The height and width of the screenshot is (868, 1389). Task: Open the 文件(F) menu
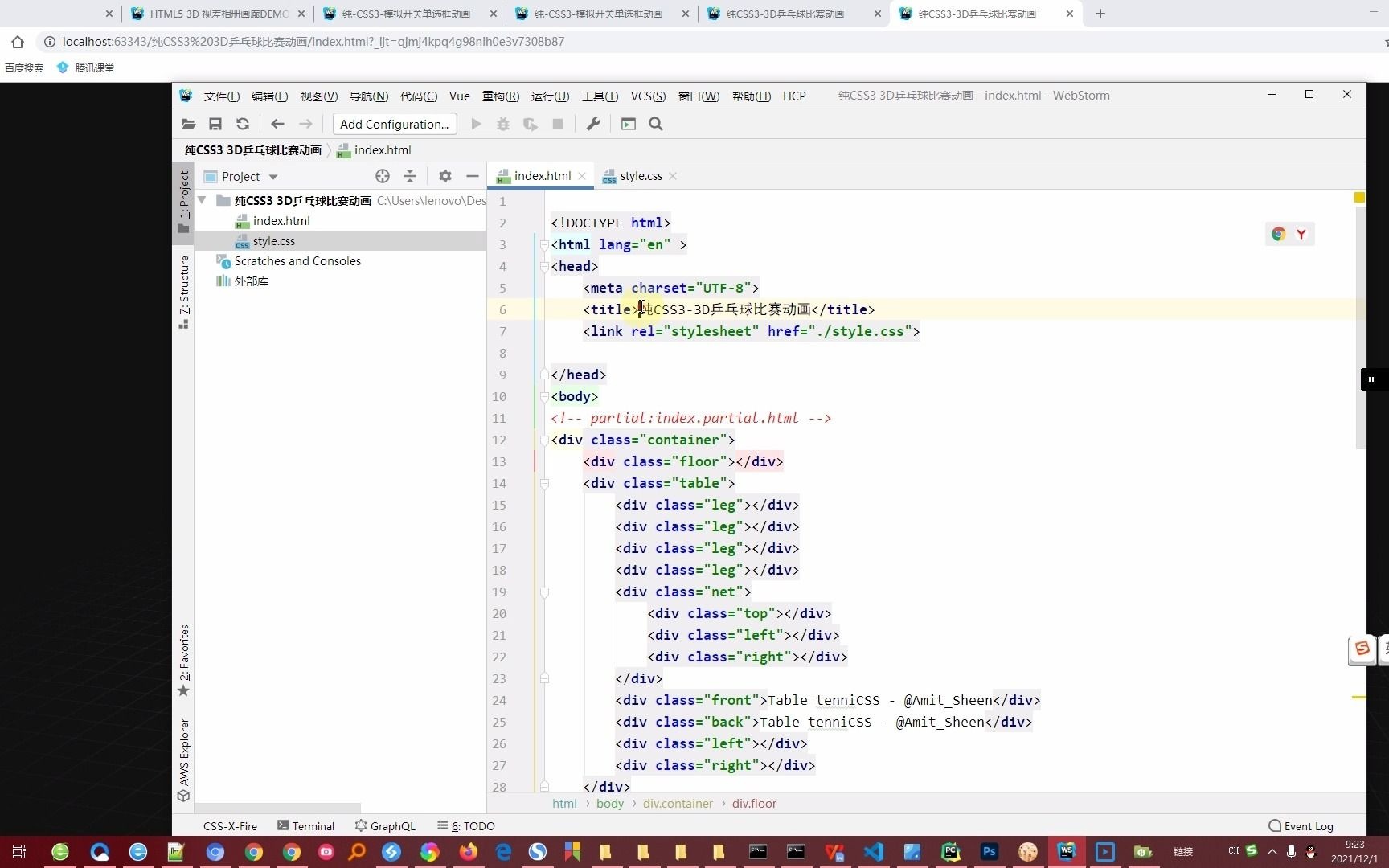222,96
